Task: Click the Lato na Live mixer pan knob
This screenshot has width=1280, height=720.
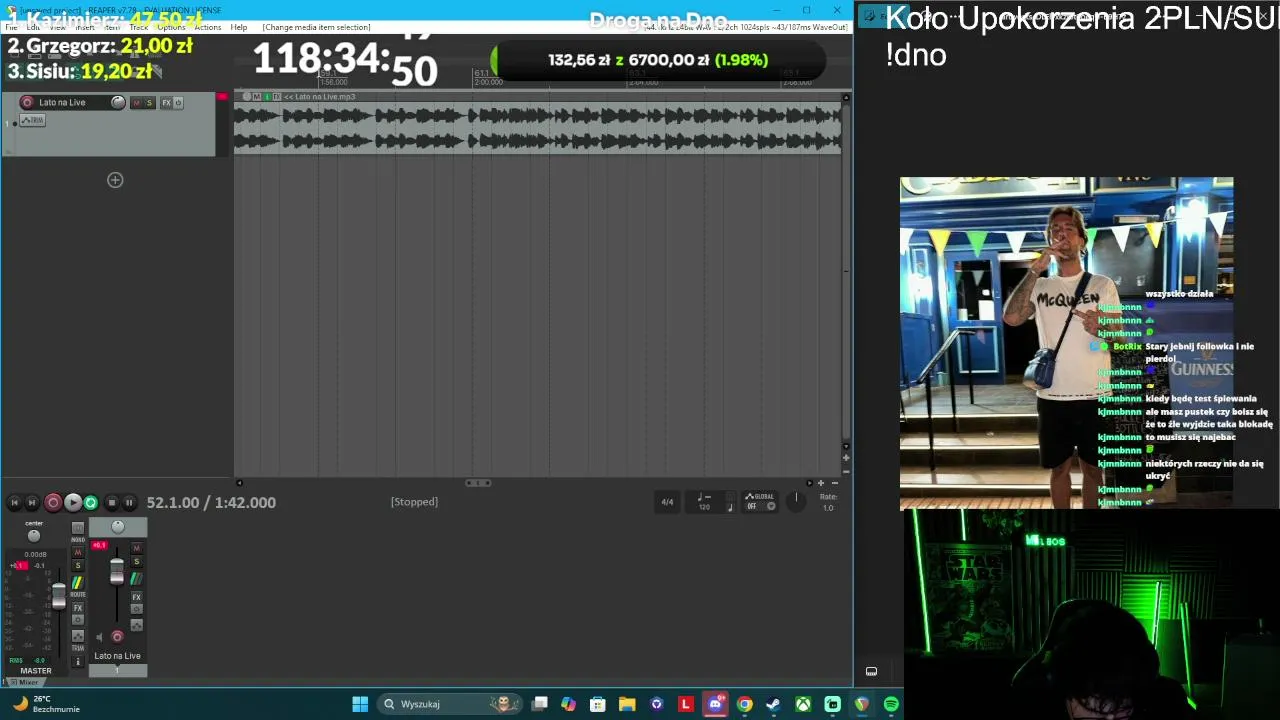Action: [118, 527]
